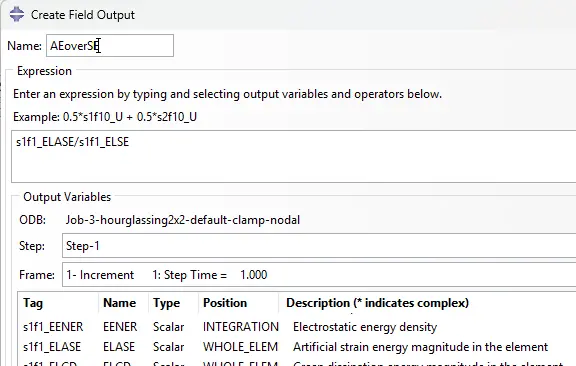Click the Scalar type cell for ELASE
The width and height of the screenshot is (576, 366).
click(x=169, y=347)
